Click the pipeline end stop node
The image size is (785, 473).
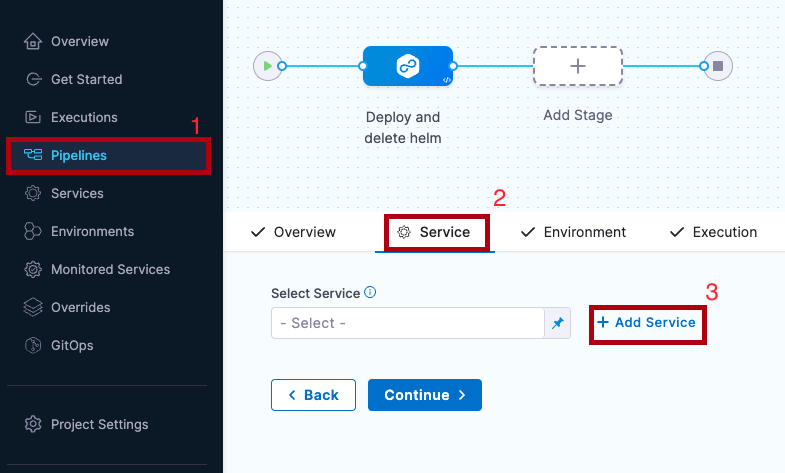[x=718, y=66]
